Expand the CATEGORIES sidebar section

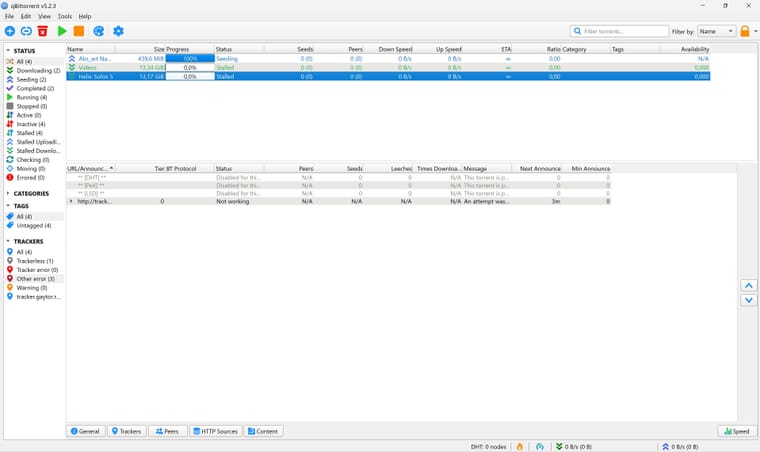tap(8, 193)
